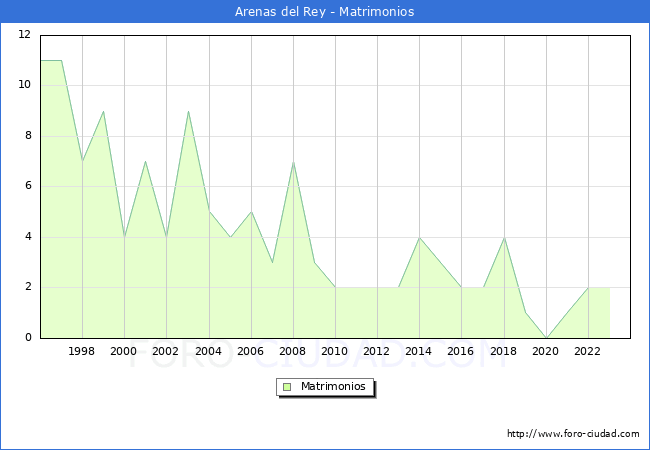Click the data peak at year 2014
The width and height of the screenshot is (650, 450).
419,237
